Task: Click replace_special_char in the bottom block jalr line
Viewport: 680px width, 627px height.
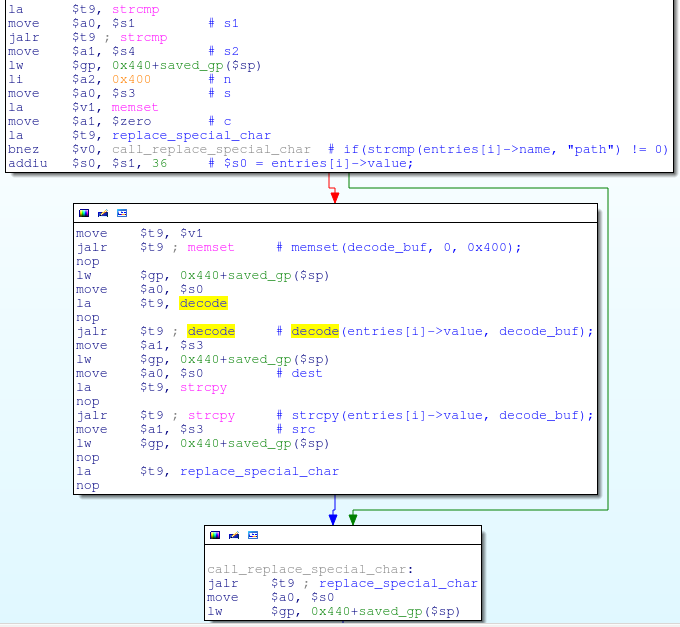Action: tap(398, 583)
